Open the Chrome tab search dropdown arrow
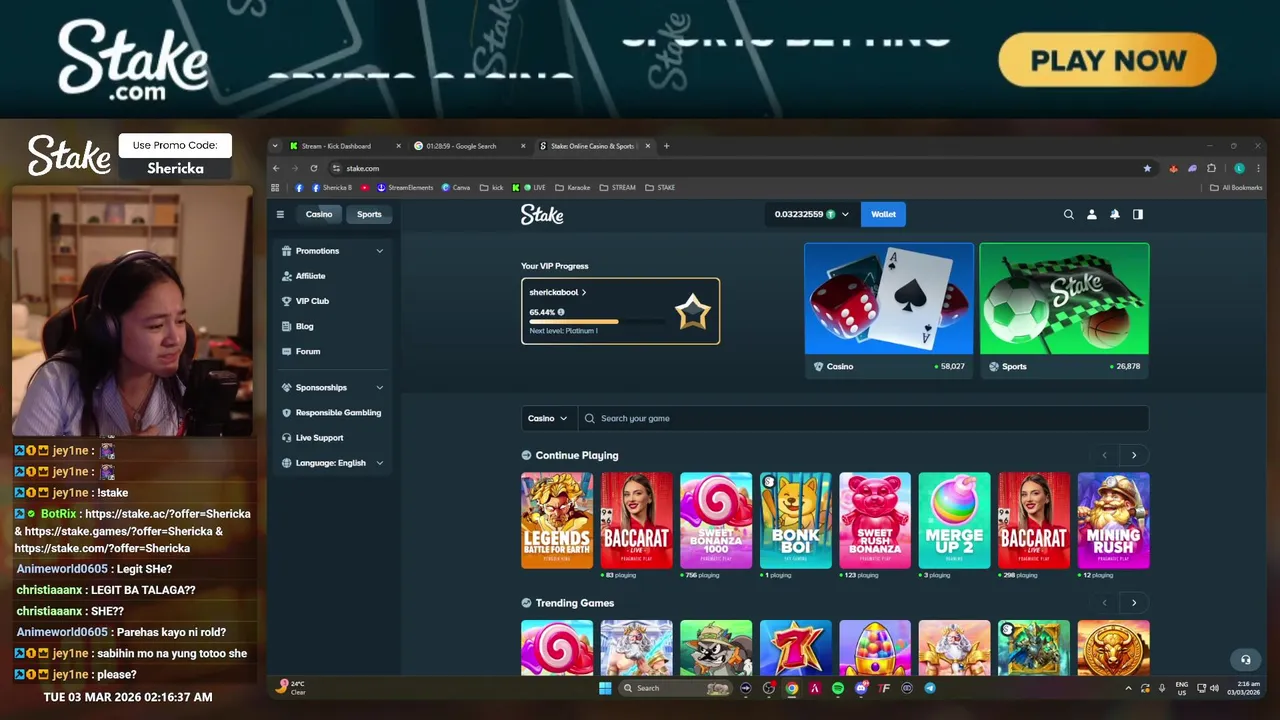This screenshot has height=720, width=1280. click(275, 146)
